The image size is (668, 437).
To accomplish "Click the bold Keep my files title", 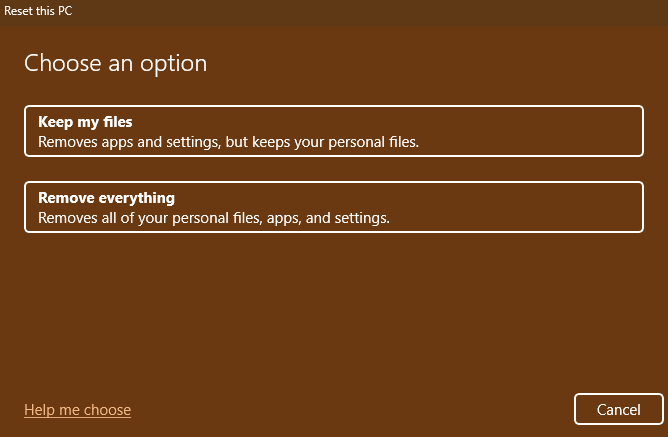I will [x=85, y=122].
